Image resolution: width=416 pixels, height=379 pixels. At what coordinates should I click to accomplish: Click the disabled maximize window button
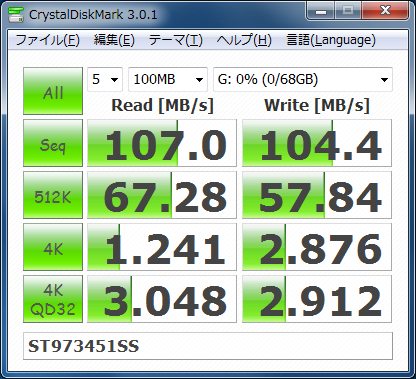coord(348,11)
